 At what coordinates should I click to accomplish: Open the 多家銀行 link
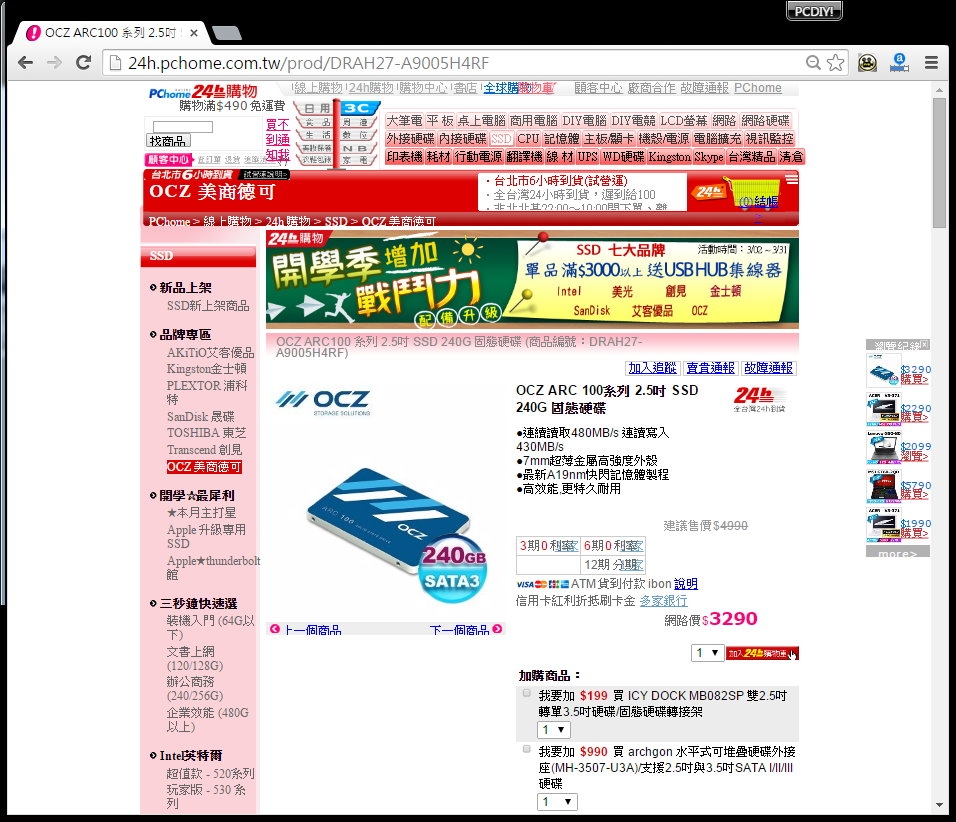(x=663, y=601)
